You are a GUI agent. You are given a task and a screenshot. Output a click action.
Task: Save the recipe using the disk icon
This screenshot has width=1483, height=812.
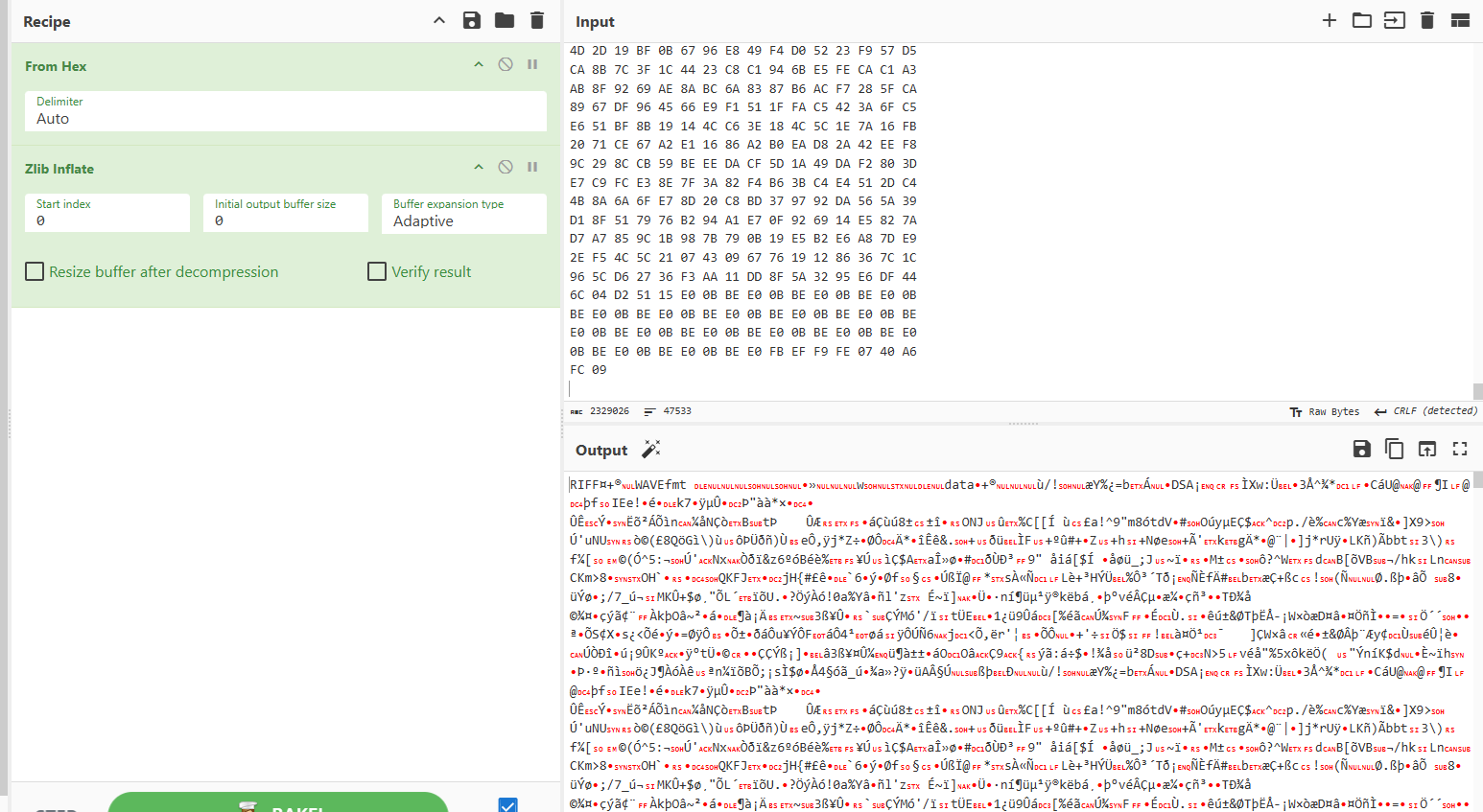pos(471,21)
